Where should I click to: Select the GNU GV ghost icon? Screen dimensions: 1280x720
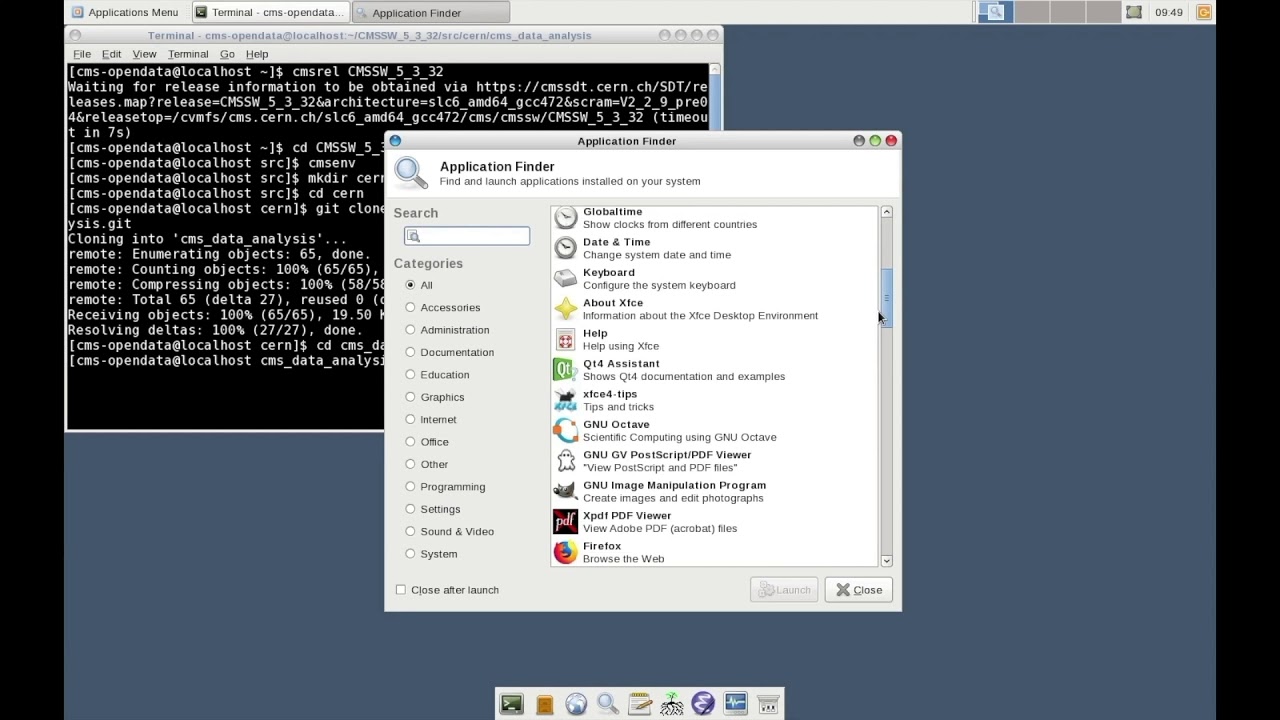tap(566, 461)
